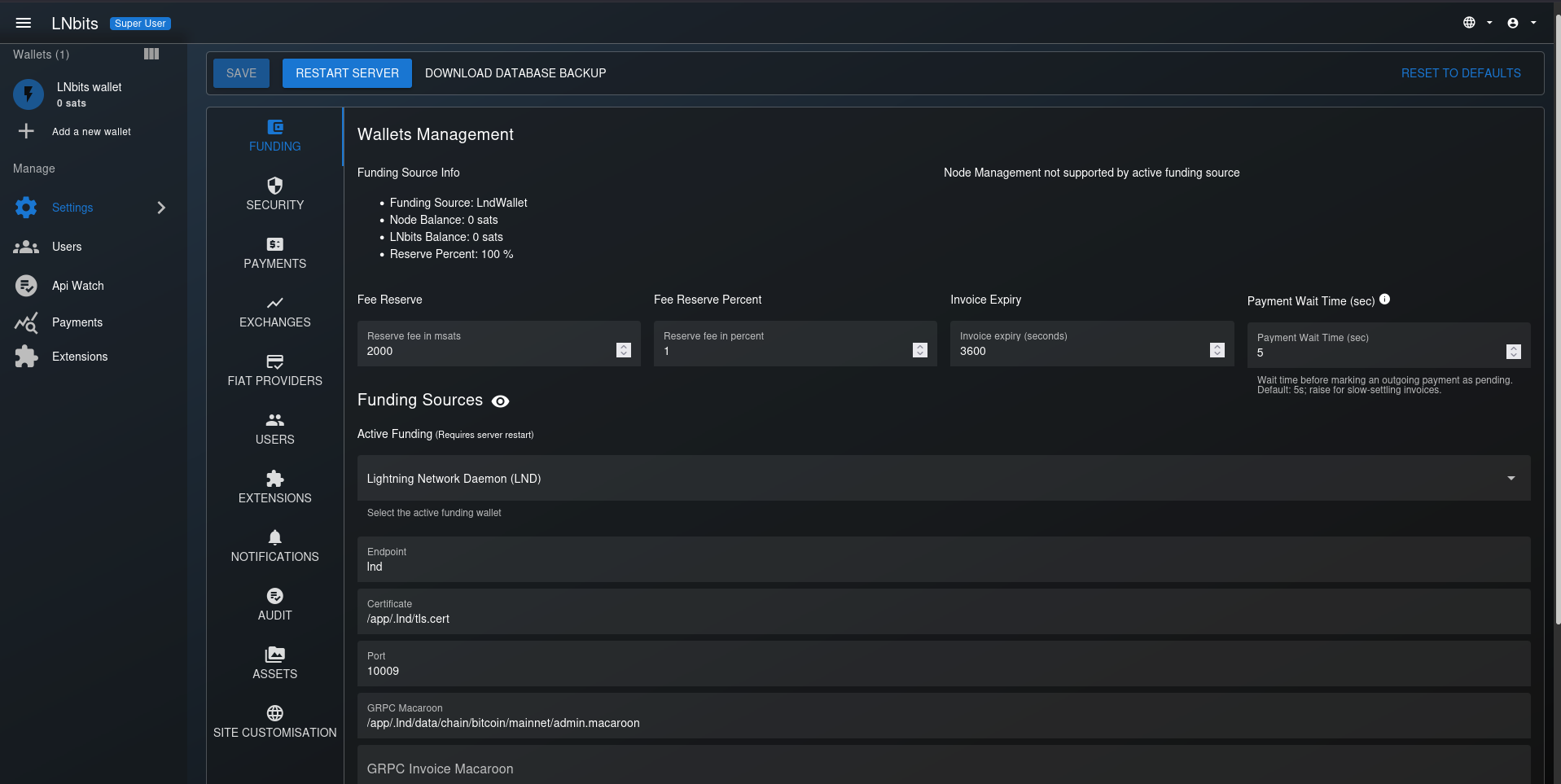Select the Security shield icon
The image size is (1561, 784).
coord(274,185)
